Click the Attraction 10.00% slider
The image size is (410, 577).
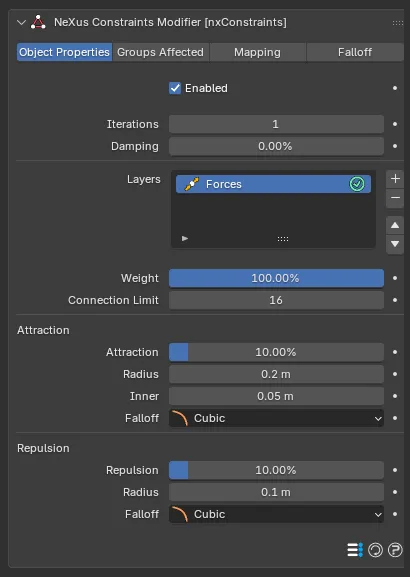click(276, 352)
